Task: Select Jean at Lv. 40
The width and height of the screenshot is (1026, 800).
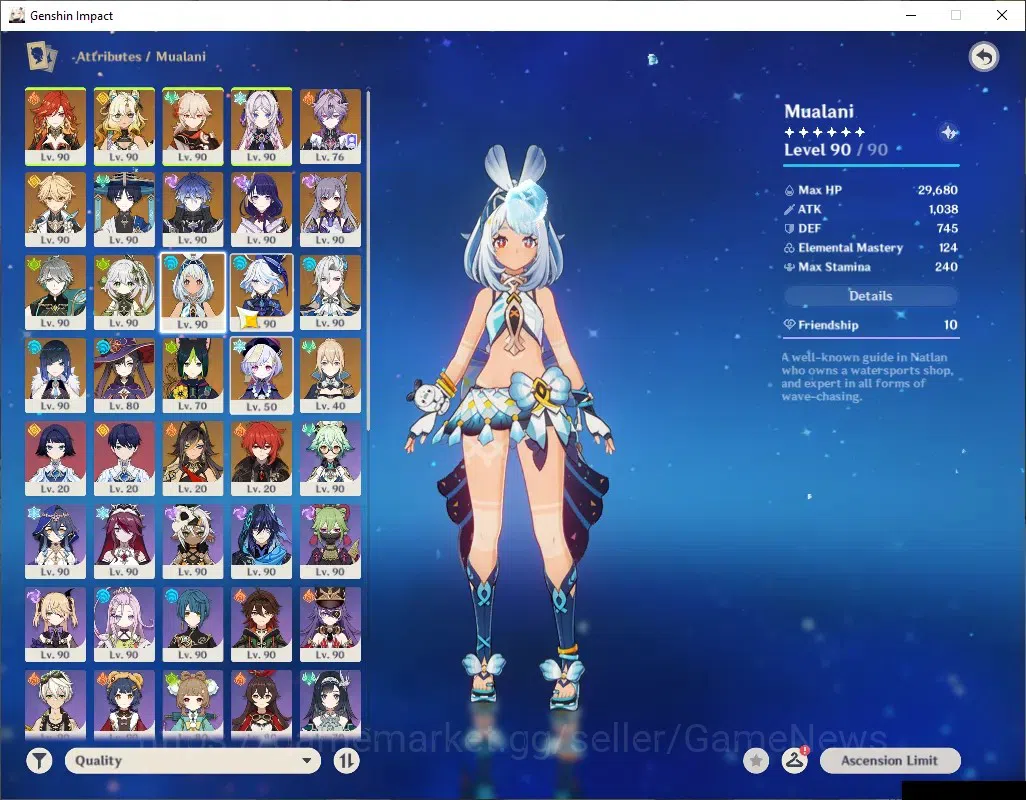Action: tap(330, 375)
